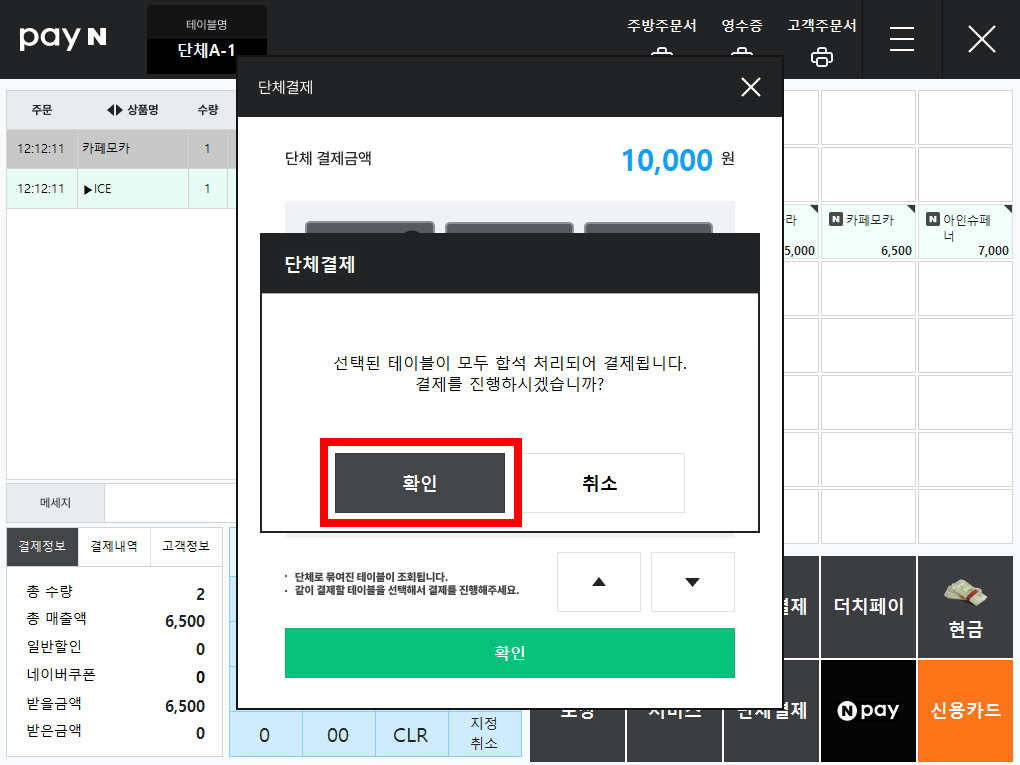The image size is (1020, 765).
Task: Switch to the 결제내역 tab
Action: (x=114, y=546)
